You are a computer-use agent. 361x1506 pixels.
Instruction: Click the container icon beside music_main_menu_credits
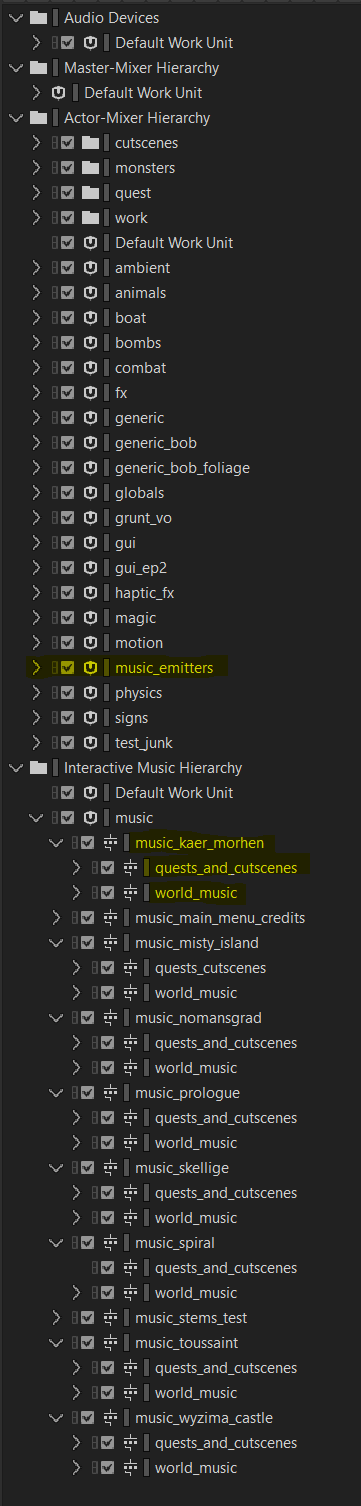[111, 918]
